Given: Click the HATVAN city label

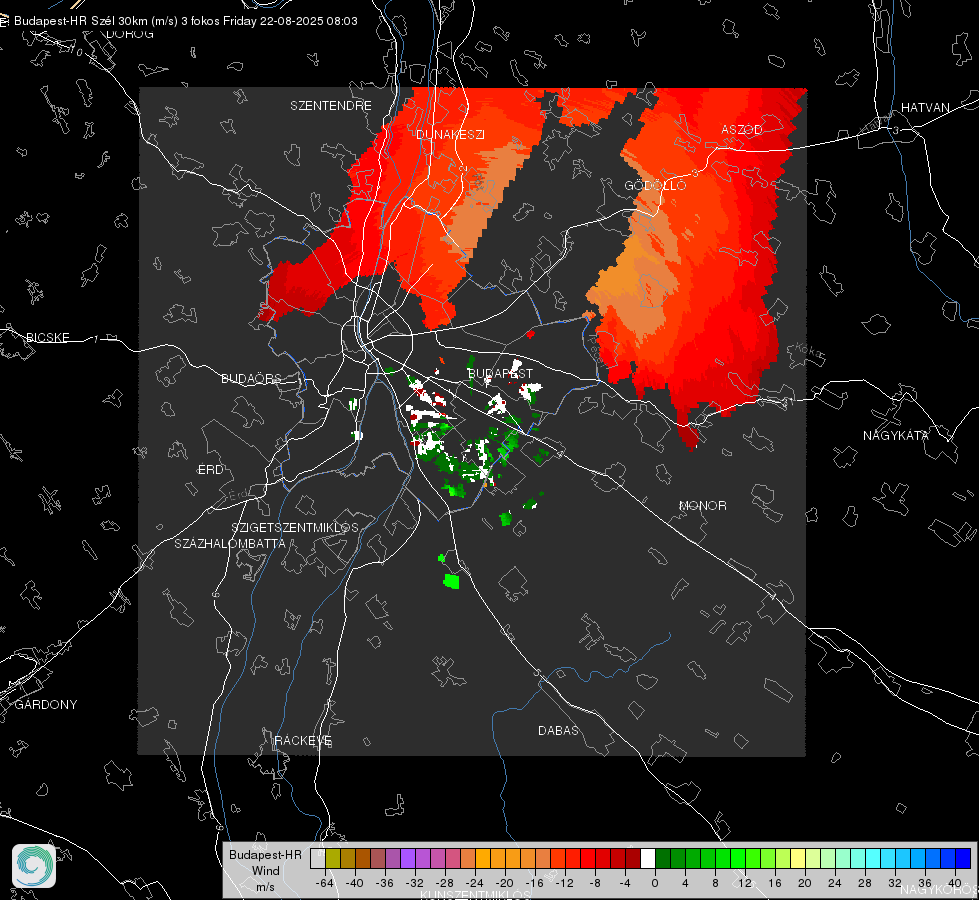Looking at the screenshot, I should pyautogui.click(x=925, y=107).
